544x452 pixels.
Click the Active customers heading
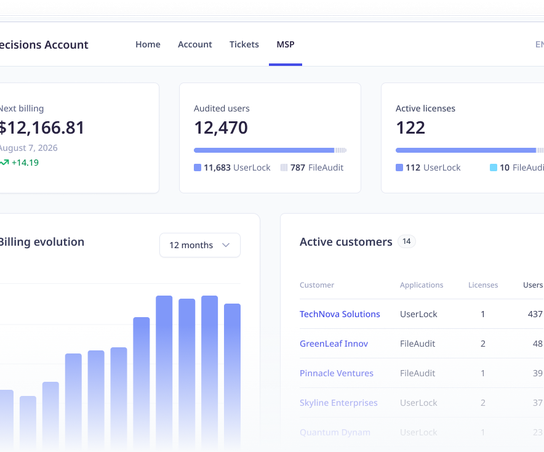(346, 242)
